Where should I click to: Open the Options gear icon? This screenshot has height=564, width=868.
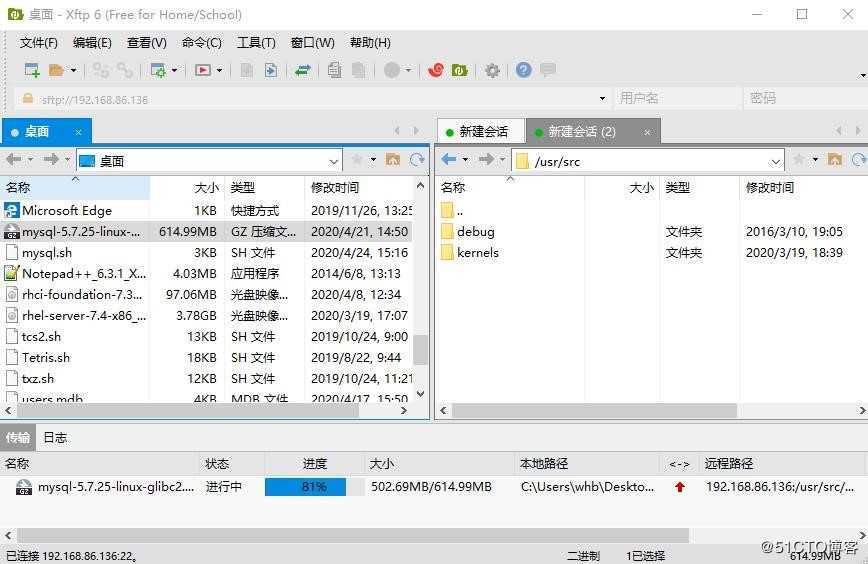[492, 70]
